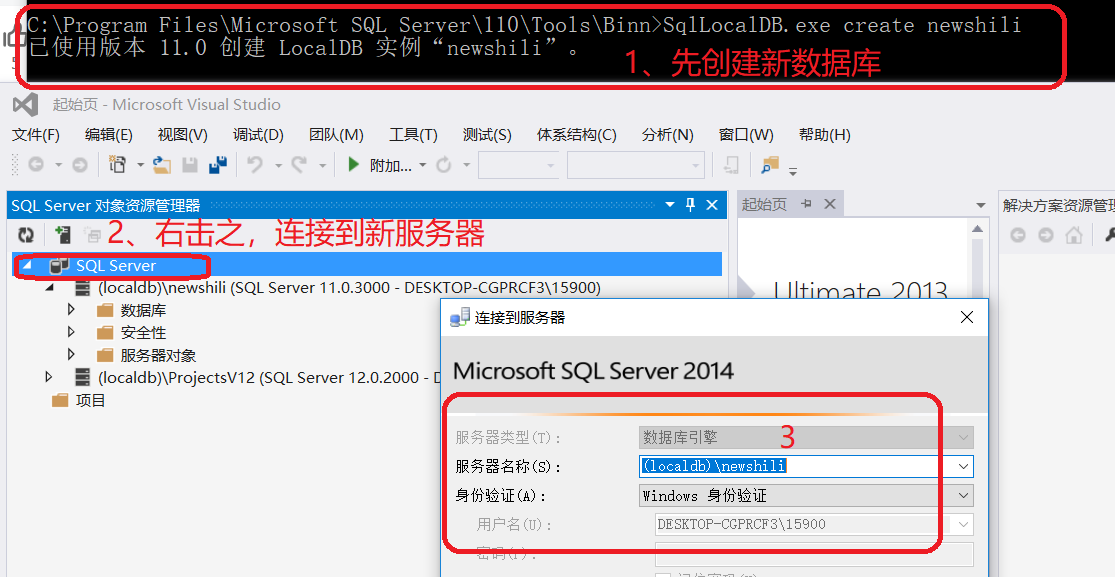1115x577 pixels.
Task: Click the Add SQL Server icon
Action: 62,235
